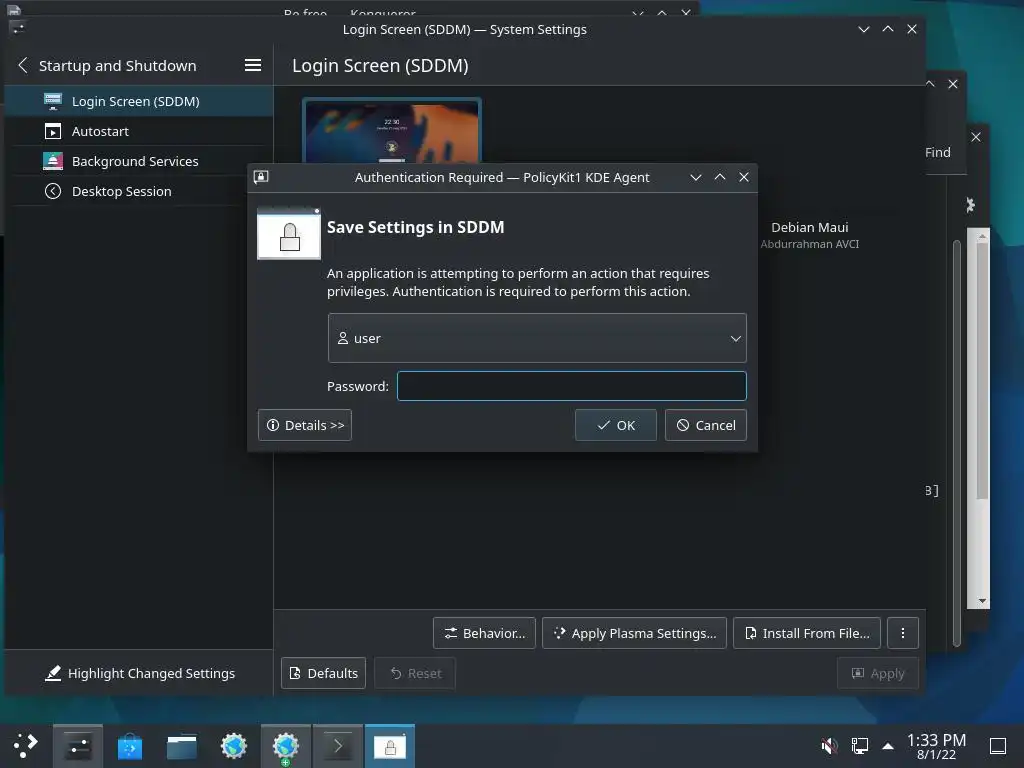Expand hidden system tray icons
This screenshot has width=1024, height=768.
[x=888, y=745]
